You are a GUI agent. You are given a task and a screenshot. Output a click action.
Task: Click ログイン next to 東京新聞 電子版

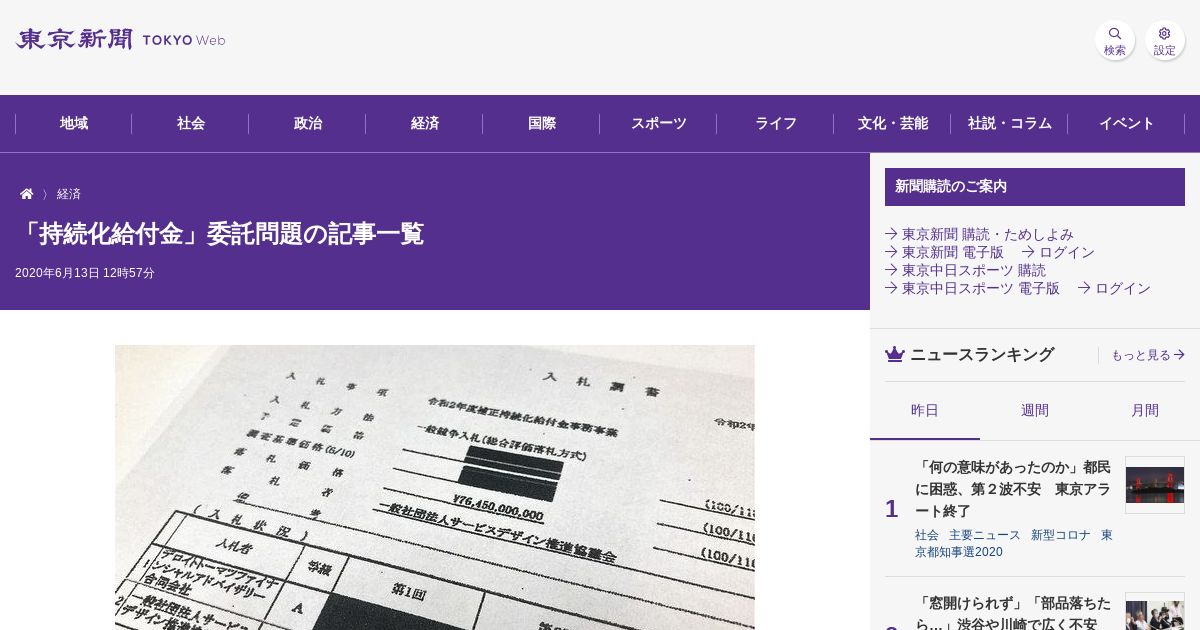[x=1058, y=252]
